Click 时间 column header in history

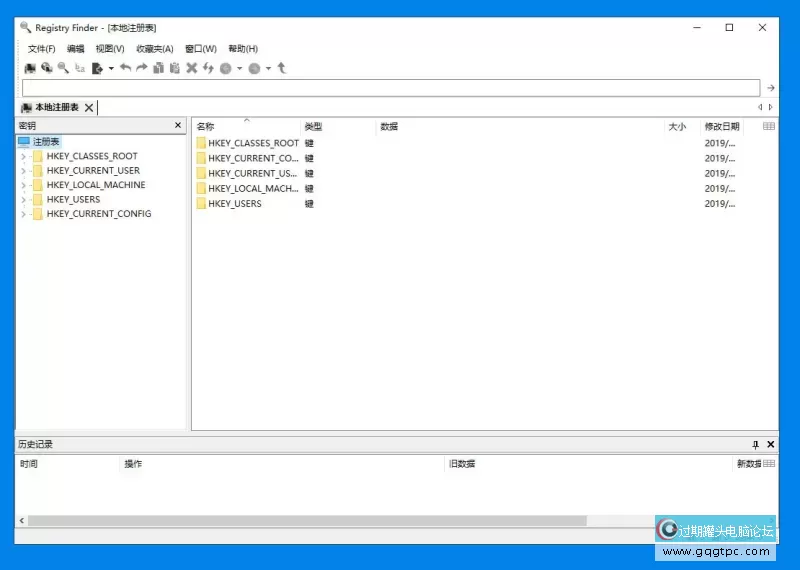point(67,463)
